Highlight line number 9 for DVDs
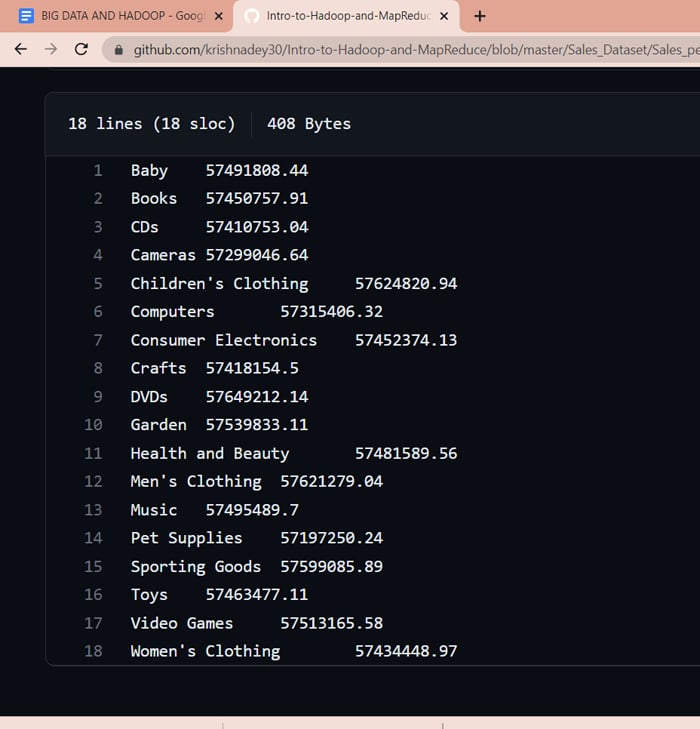Viewport: 700px width, 729px height. point(98,397)
